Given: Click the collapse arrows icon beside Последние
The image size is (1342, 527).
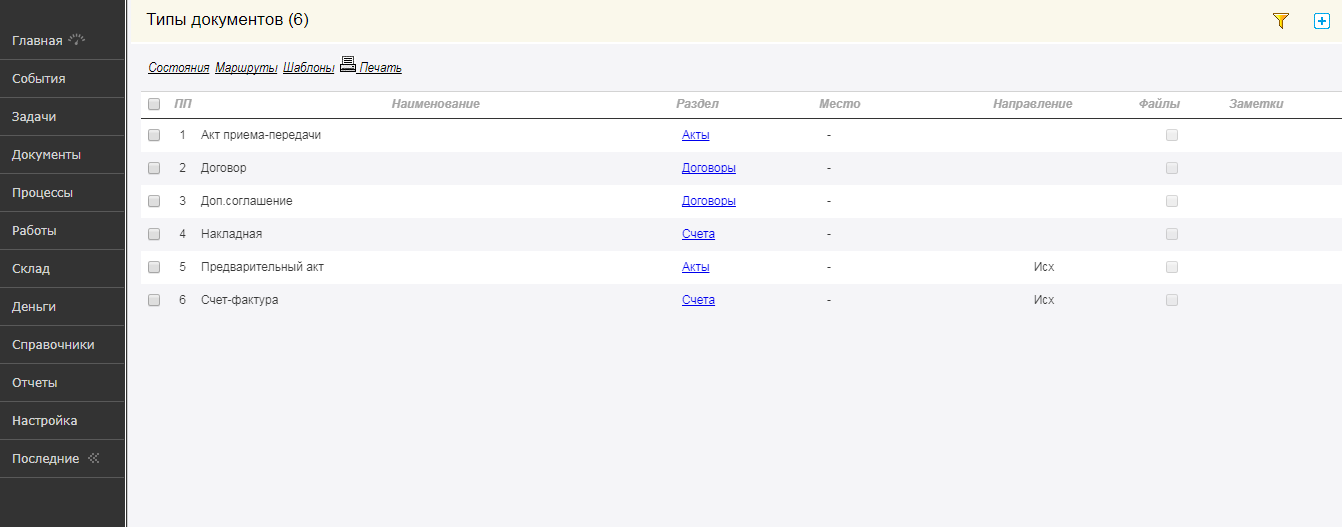Looking at the screenshot, I should pos(94,458).
